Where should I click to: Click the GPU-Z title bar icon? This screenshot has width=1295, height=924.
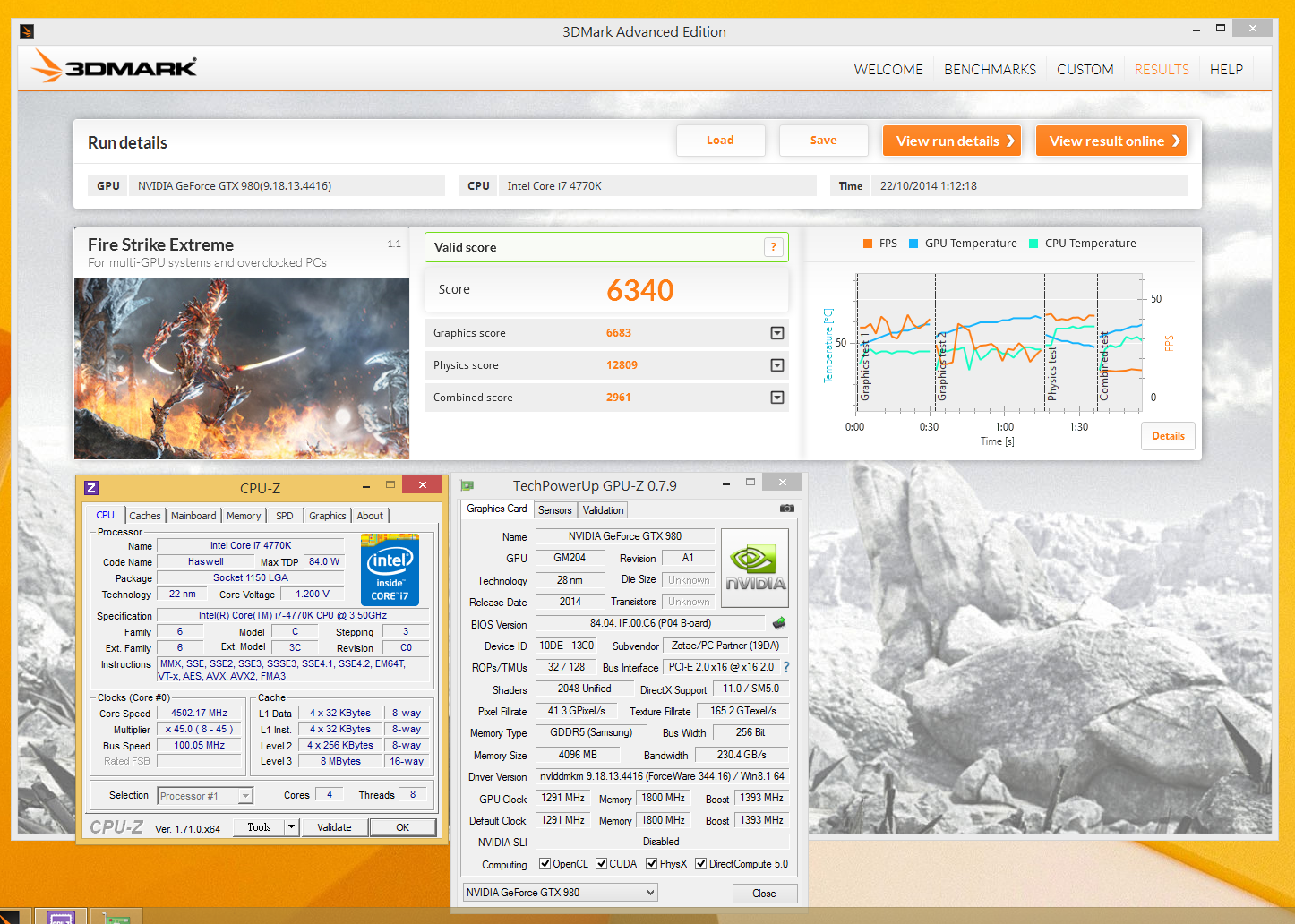[x=467, y=485]
